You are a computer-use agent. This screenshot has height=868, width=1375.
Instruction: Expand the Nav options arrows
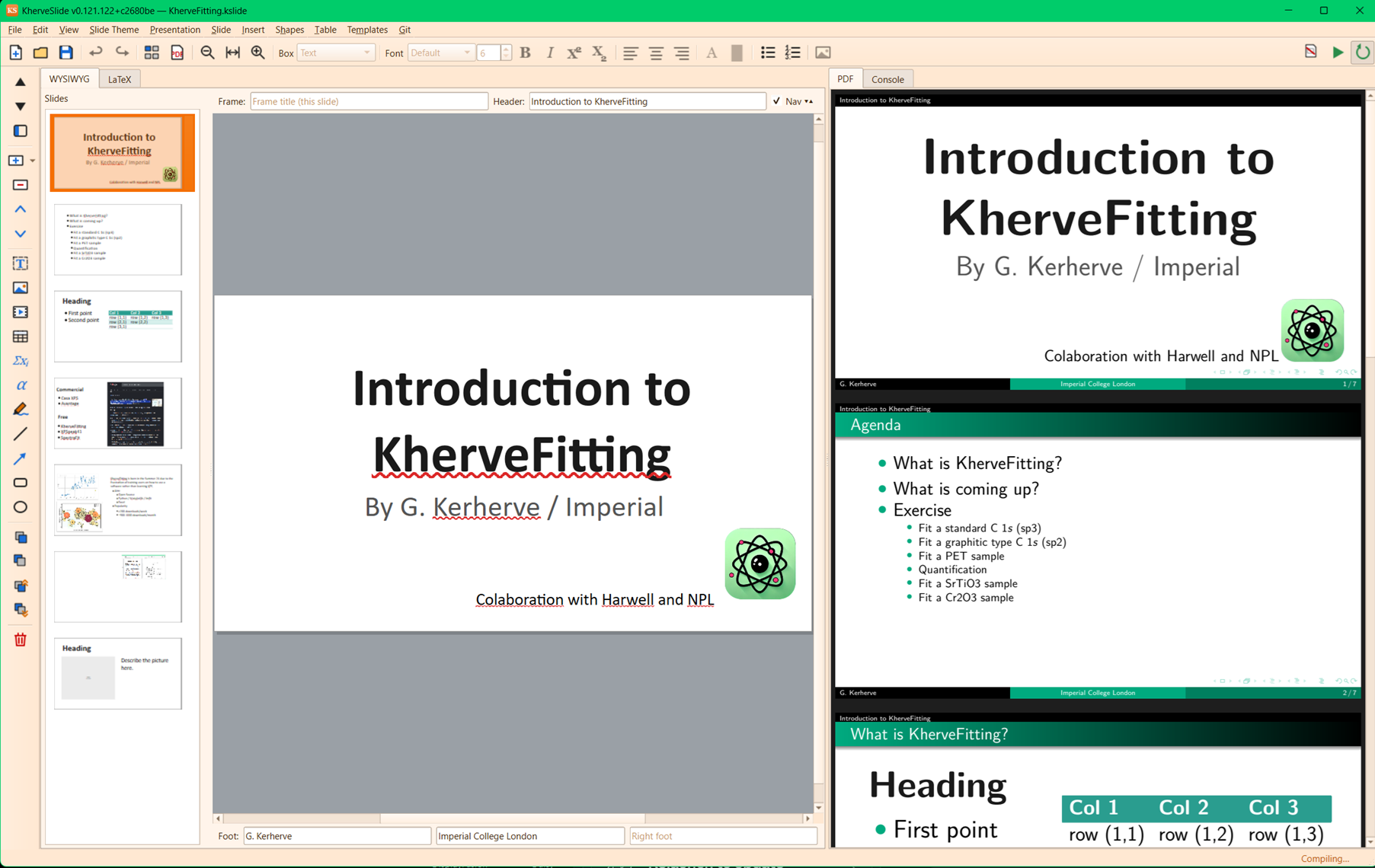809,101
